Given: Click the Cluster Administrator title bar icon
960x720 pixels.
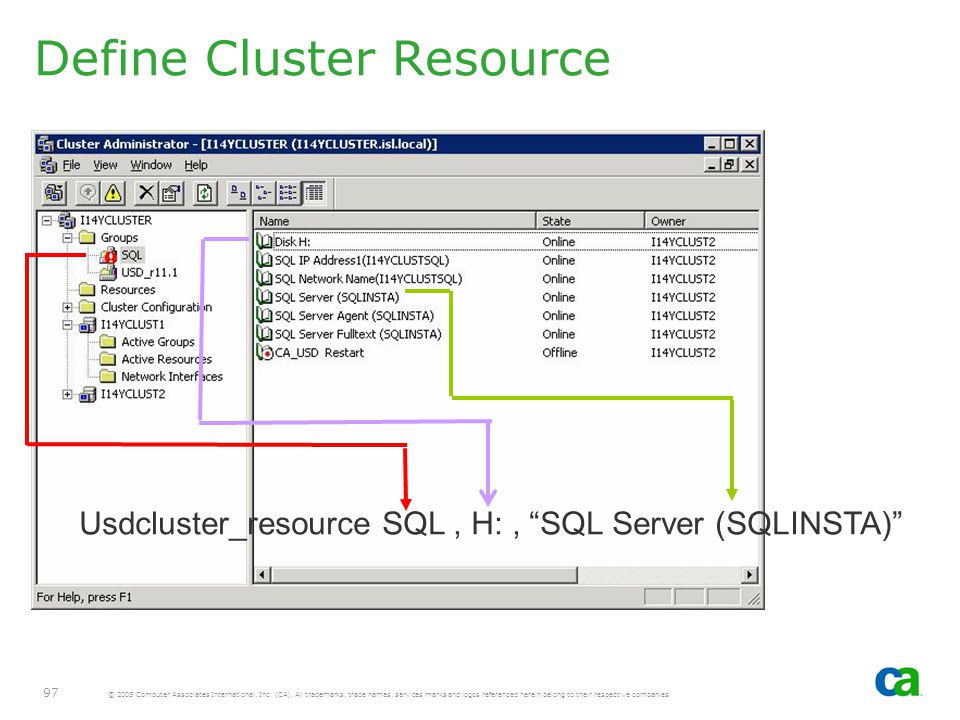Looking at the screenshot, I should 45,144.
